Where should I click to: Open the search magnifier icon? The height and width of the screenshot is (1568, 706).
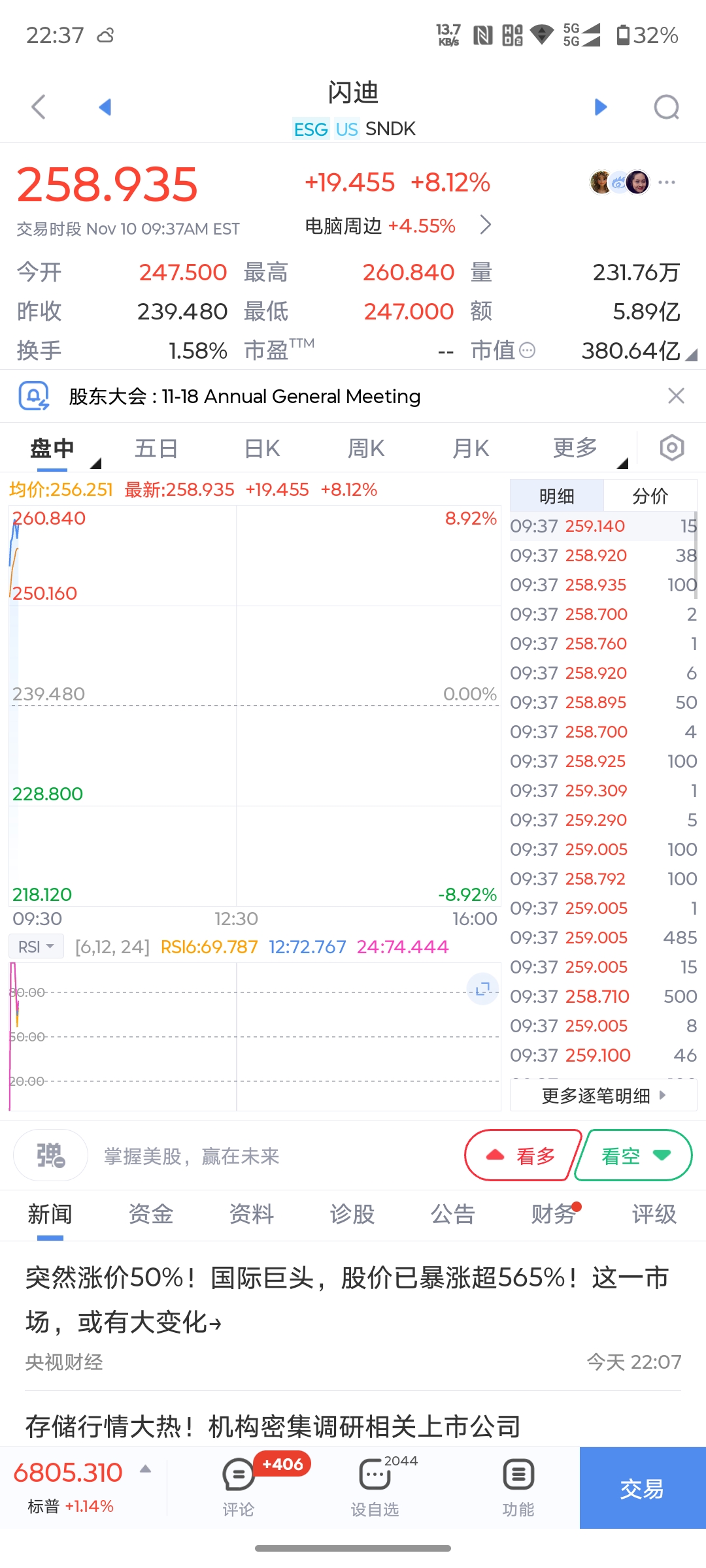(667, 107)
